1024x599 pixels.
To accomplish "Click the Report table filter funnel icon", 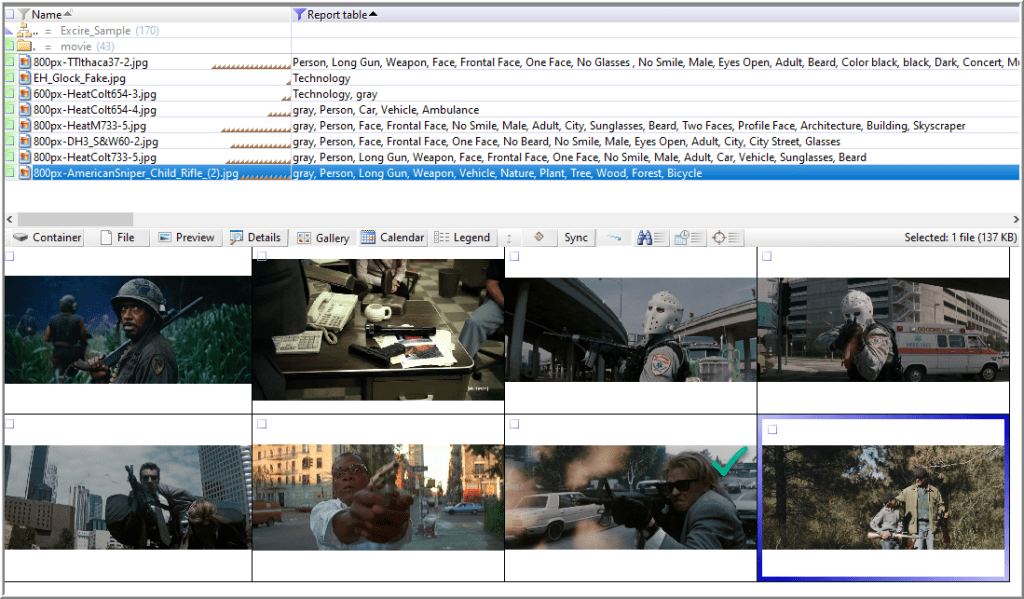I will pos(299,15).
